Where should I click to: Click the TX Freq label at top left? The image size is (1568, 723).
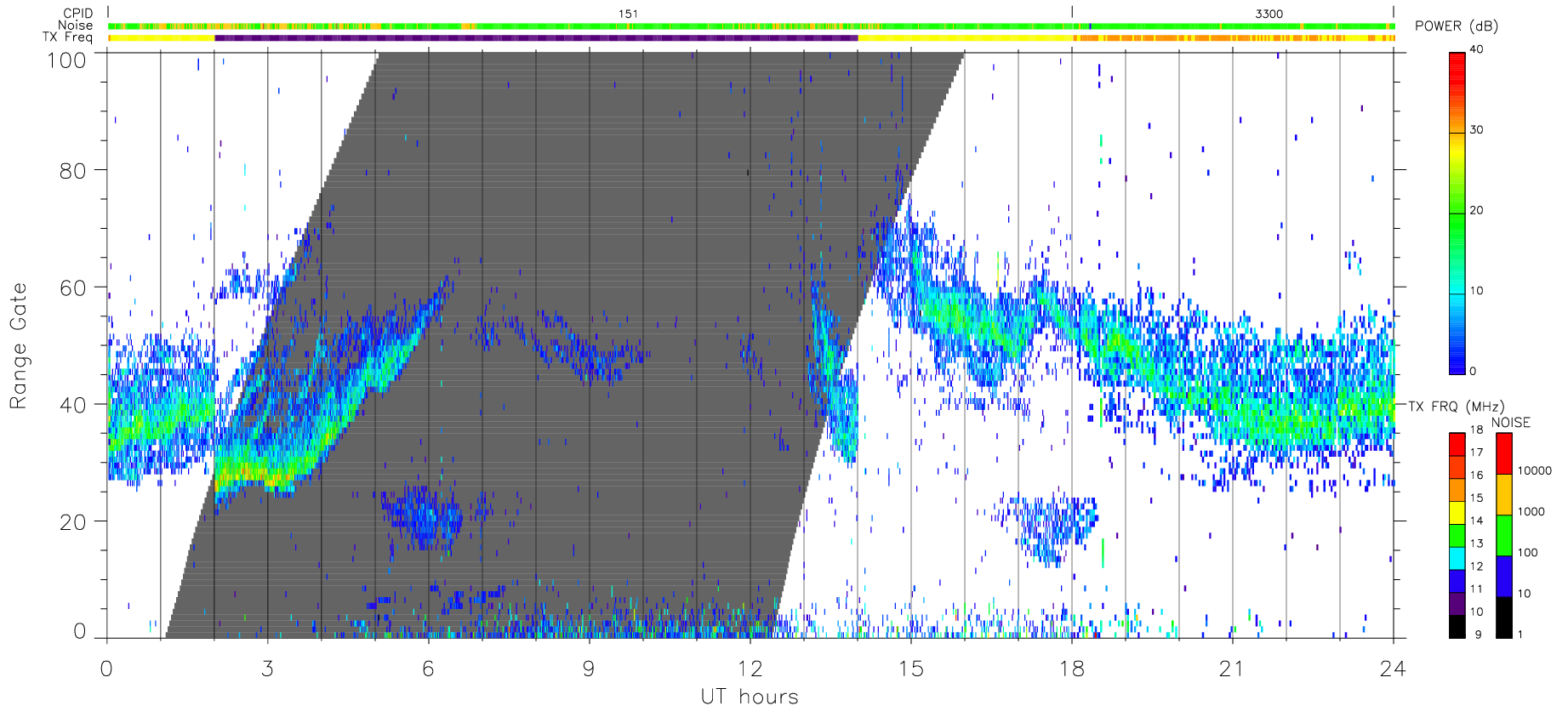(x=68, y=37)
